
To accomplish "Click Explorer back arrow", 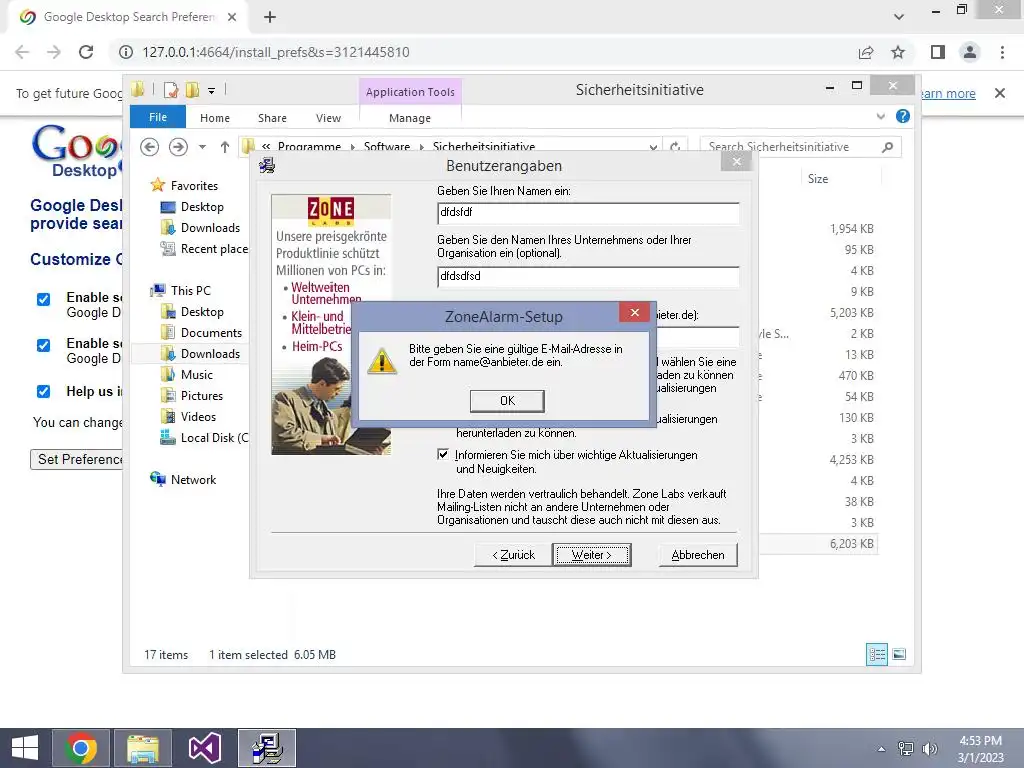I will pyautogui.click(x=150, y=147).
